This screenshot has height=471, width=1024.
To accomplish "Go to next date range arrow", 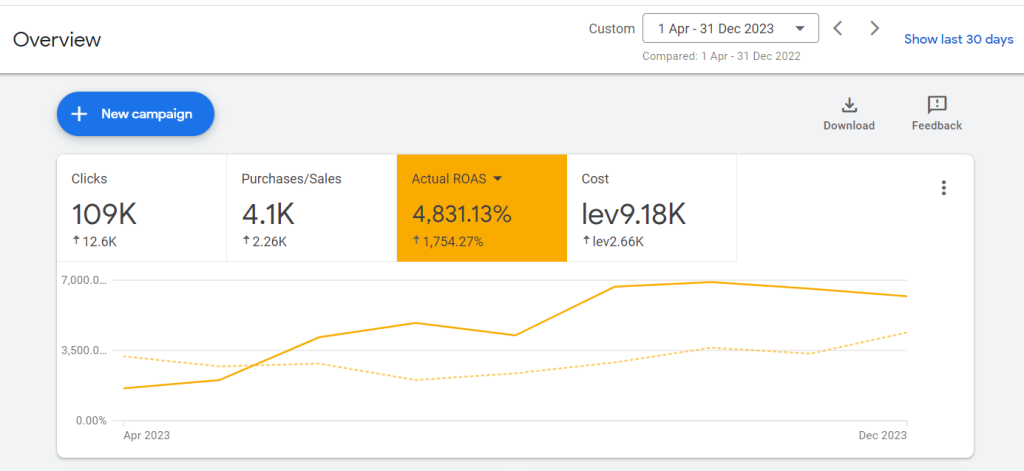I will (x=874, y=28).
